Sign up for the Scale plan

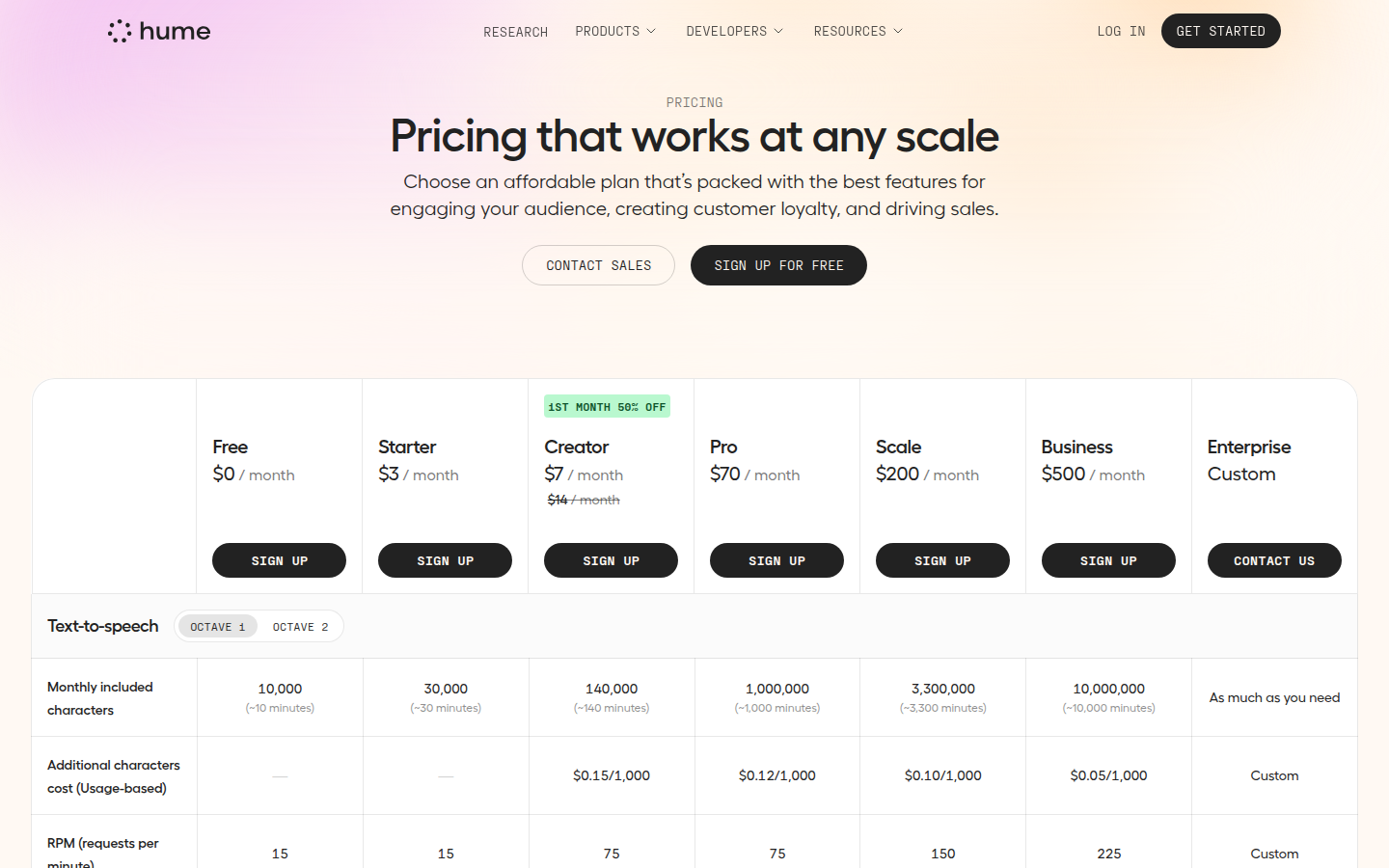[x=942, y=560]
